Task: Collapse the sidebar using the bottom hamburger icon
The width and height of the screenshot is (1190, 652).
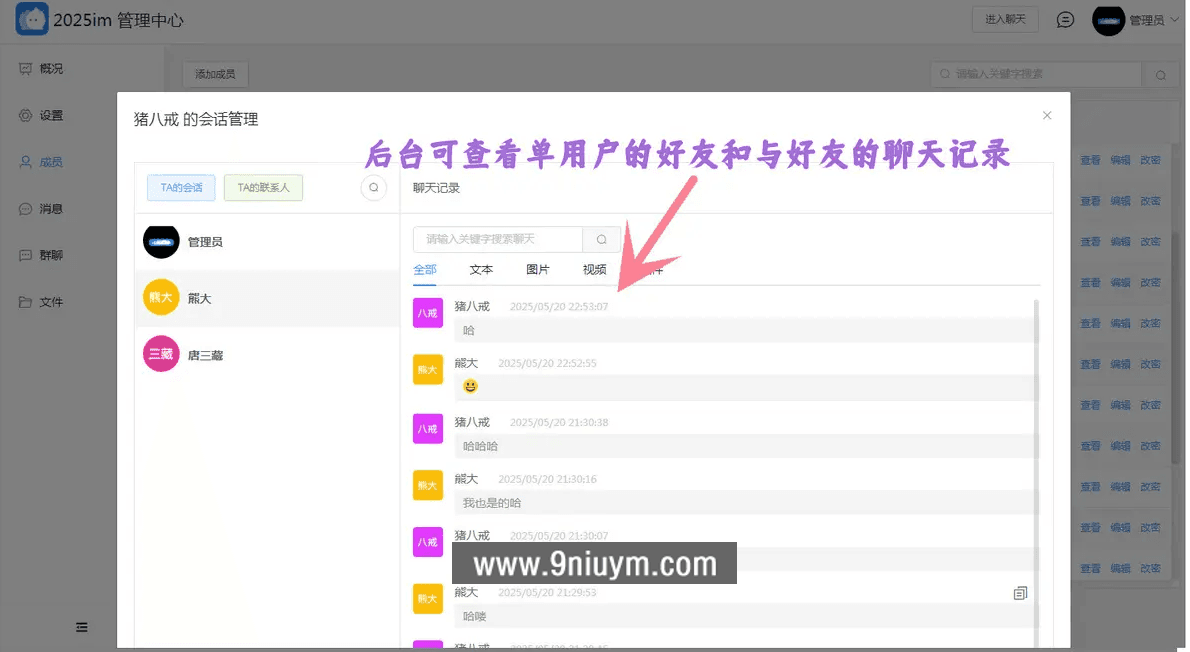Action: (81, 627)
